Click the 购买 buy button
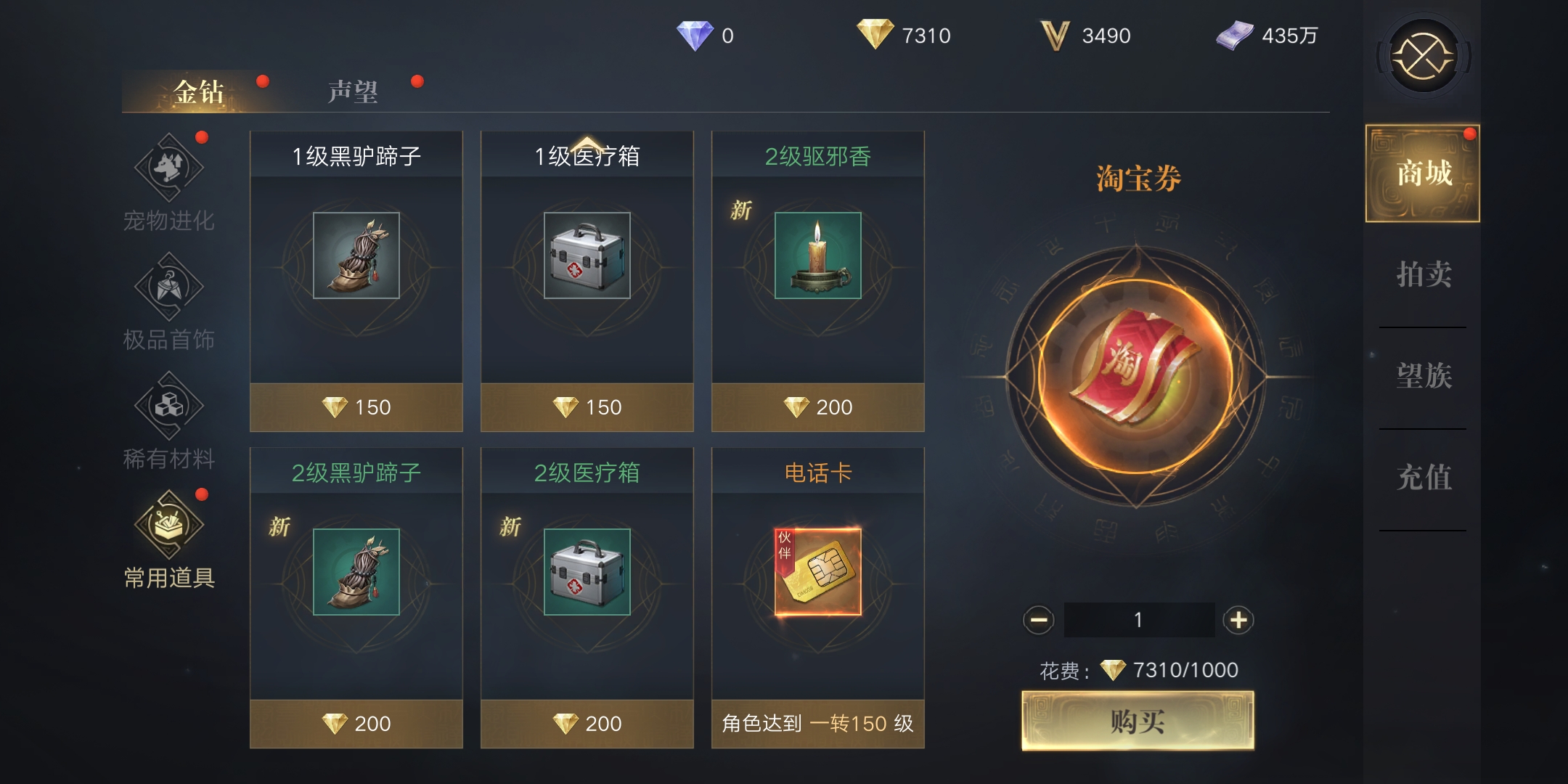Screen dimensions: 1568x784 click(x=1138, y=721)
